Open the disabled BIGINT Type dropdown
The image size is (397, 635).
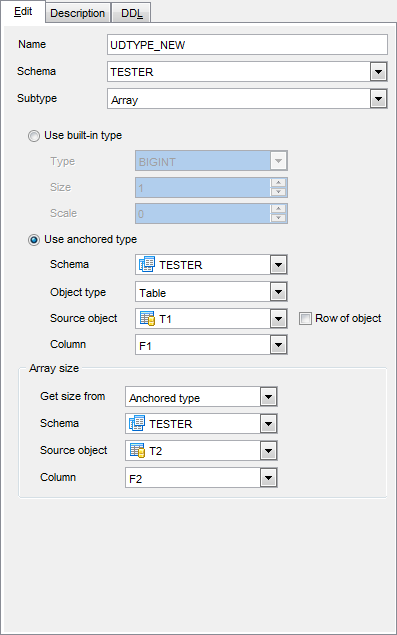click(278, 161)
